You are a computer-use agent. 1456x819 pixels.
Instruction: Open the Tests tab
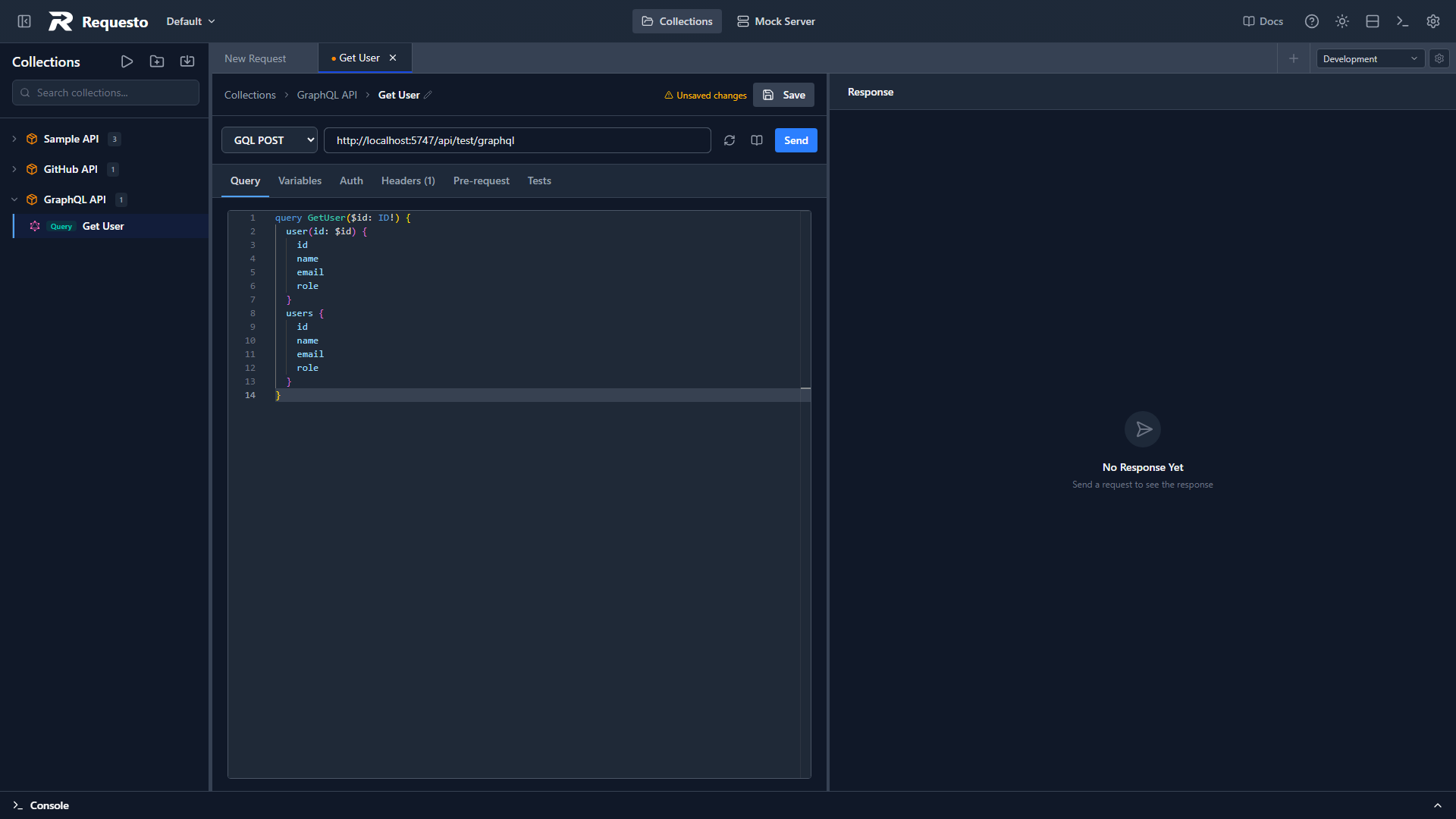539,180
